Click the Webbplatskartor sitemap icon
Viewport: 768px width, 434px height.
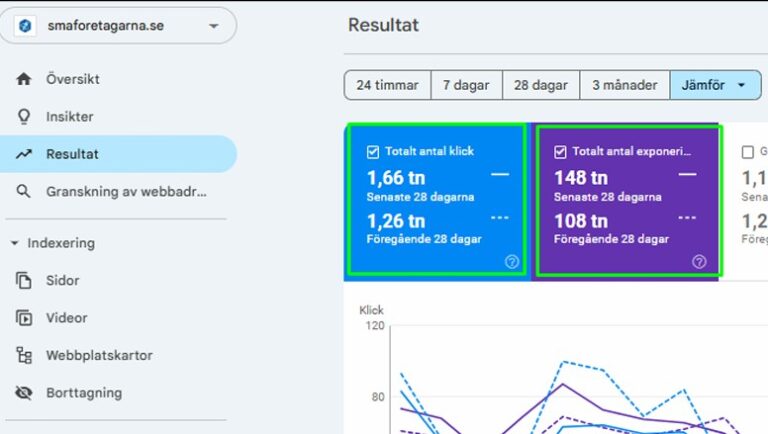tap(24, 355)
